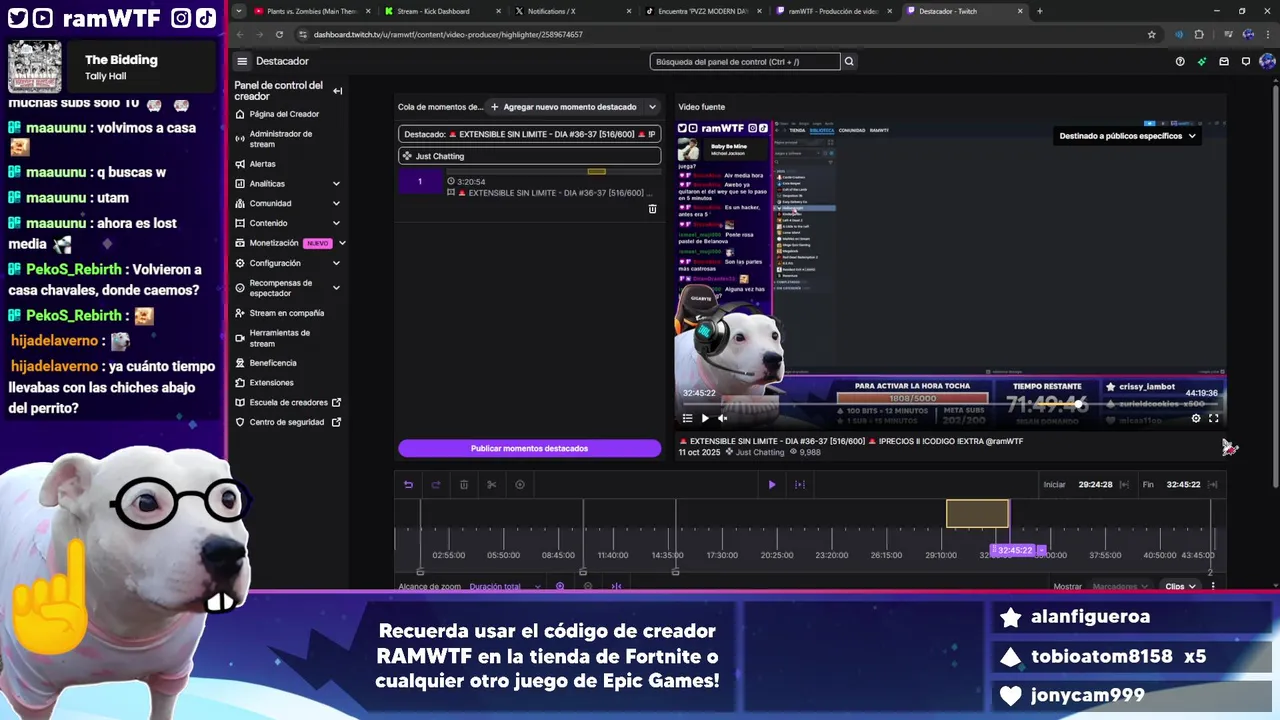
Task: Play segment within bounds icon
Action: [x=800, y=485]
